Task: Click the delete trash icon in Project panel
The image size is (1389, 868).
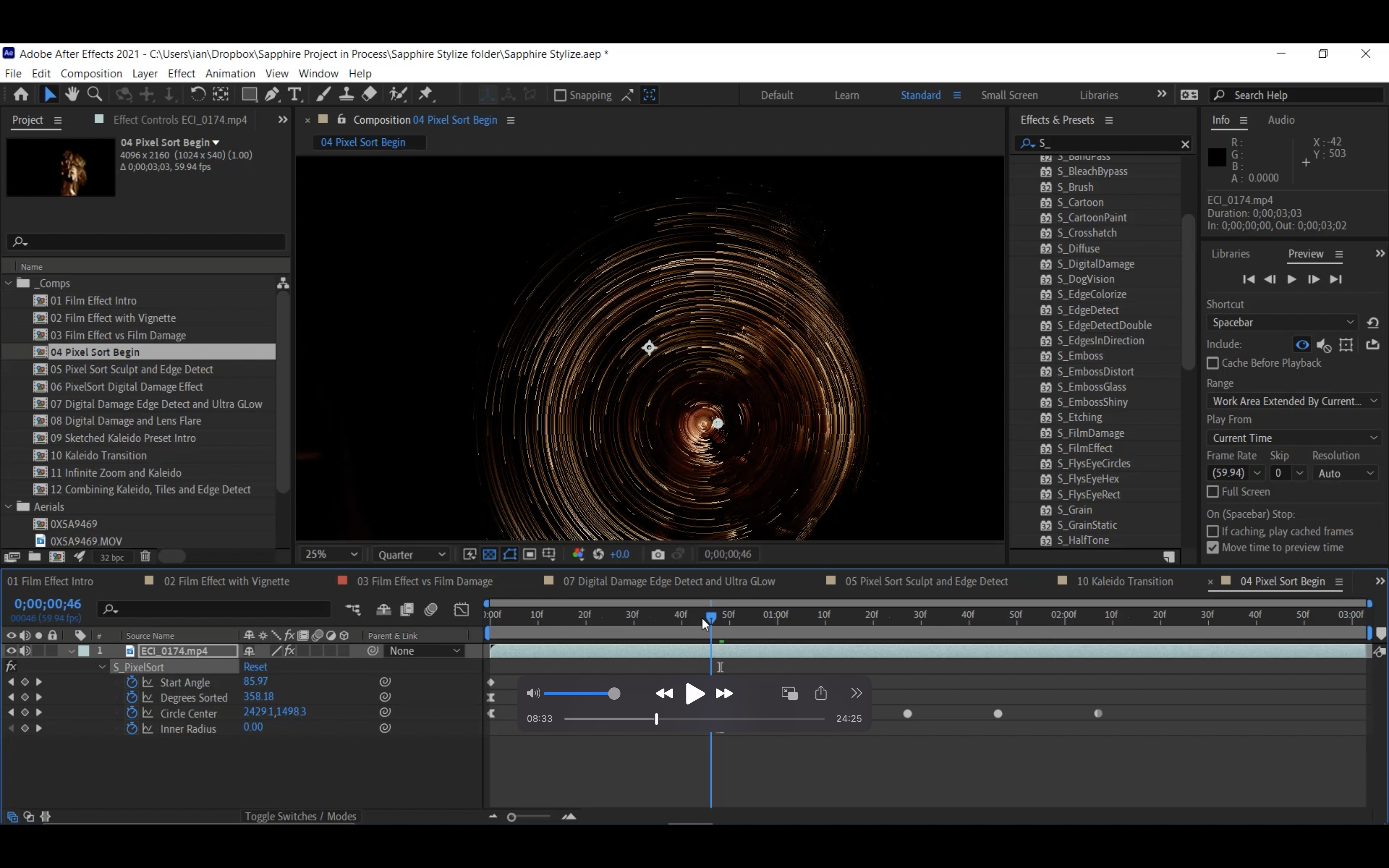Action: click(x=145, y=556)
